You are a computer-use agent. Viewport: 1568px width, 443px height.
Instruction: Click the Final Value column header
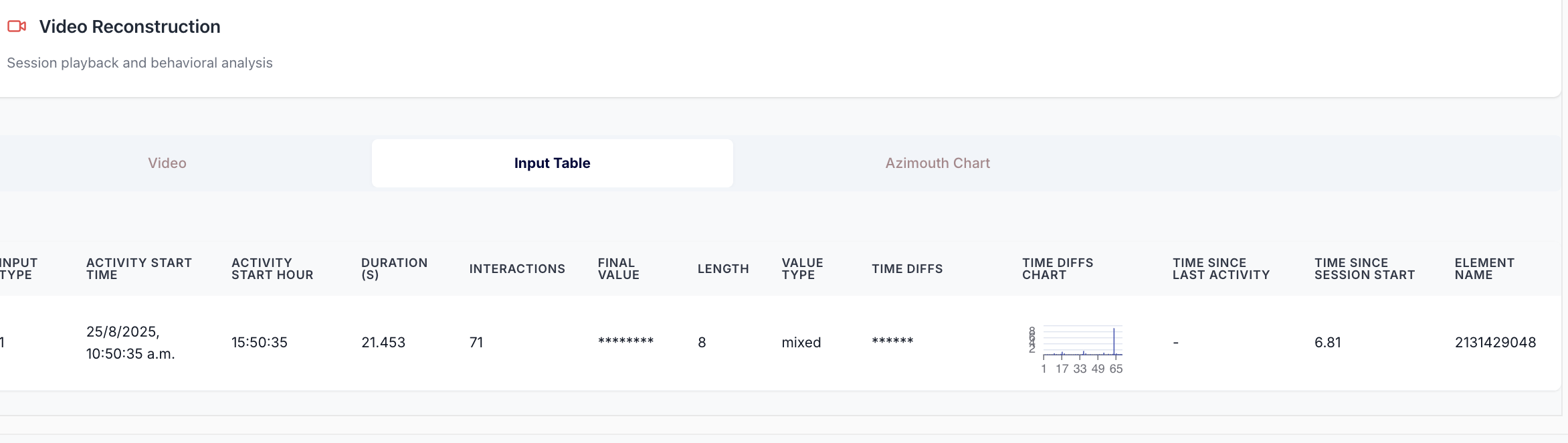pos(619,269)
